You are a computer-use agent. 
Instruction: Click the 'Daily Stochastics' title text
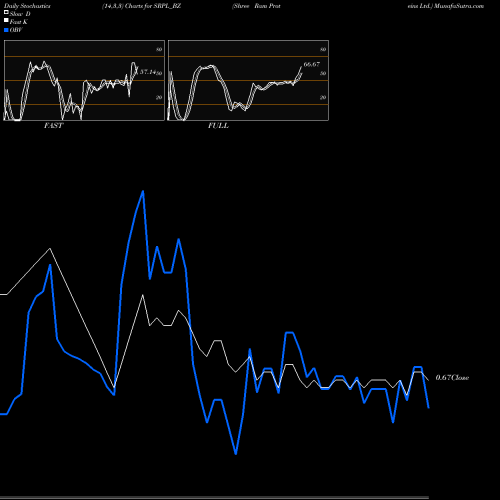point(27,6)
